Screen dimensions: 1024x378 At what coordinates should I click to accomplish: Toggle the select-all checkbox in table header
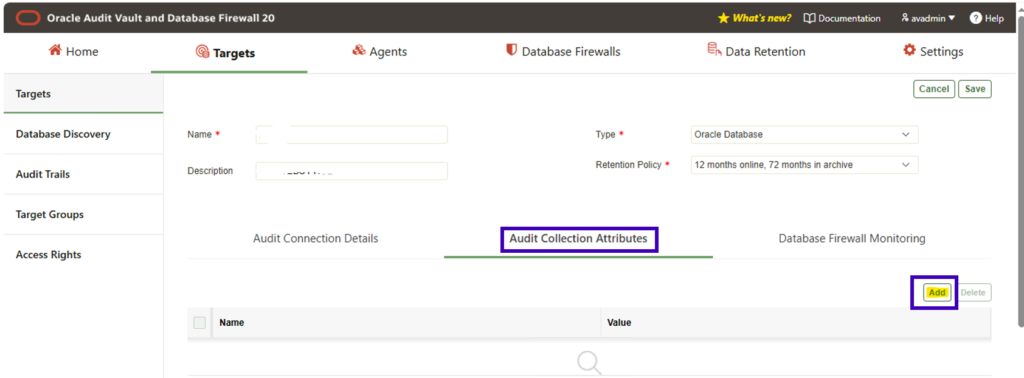tap(200, 323)
